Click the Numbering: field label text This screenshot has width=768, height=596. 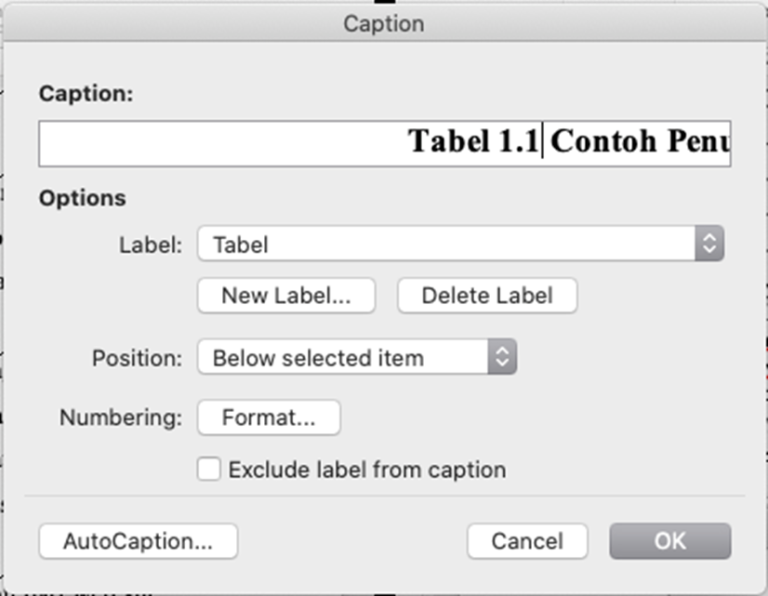(x=121, y=418)
